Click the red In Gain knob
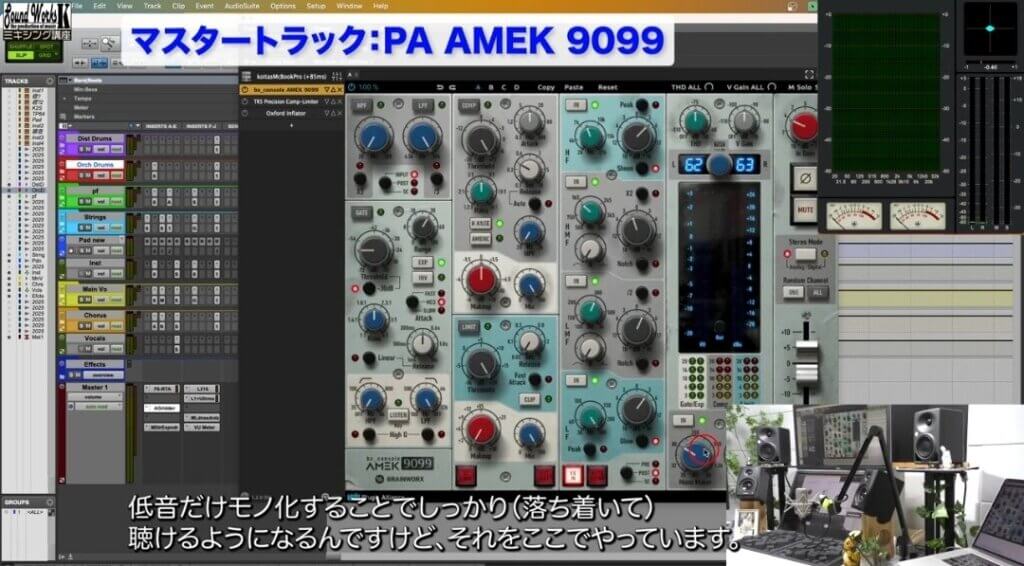The width and height of the screenshot is (1024, 566). (x=804, y=125)
